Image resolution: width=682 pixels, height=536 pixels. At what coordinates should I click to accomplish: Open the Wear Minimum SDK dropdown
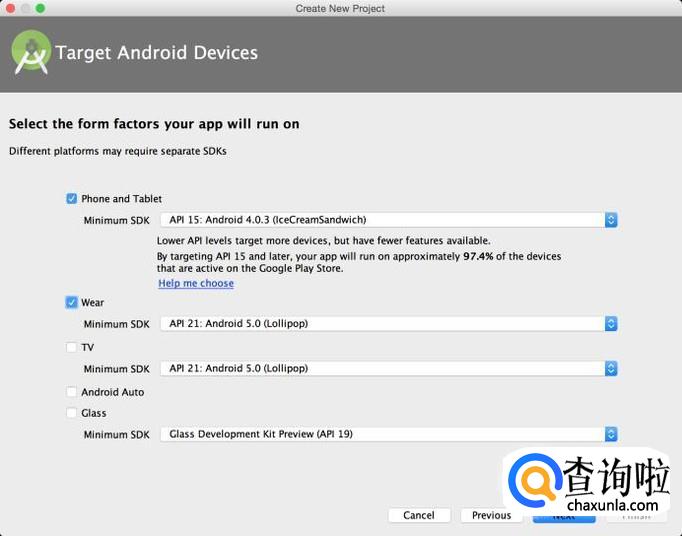(388, 324)
